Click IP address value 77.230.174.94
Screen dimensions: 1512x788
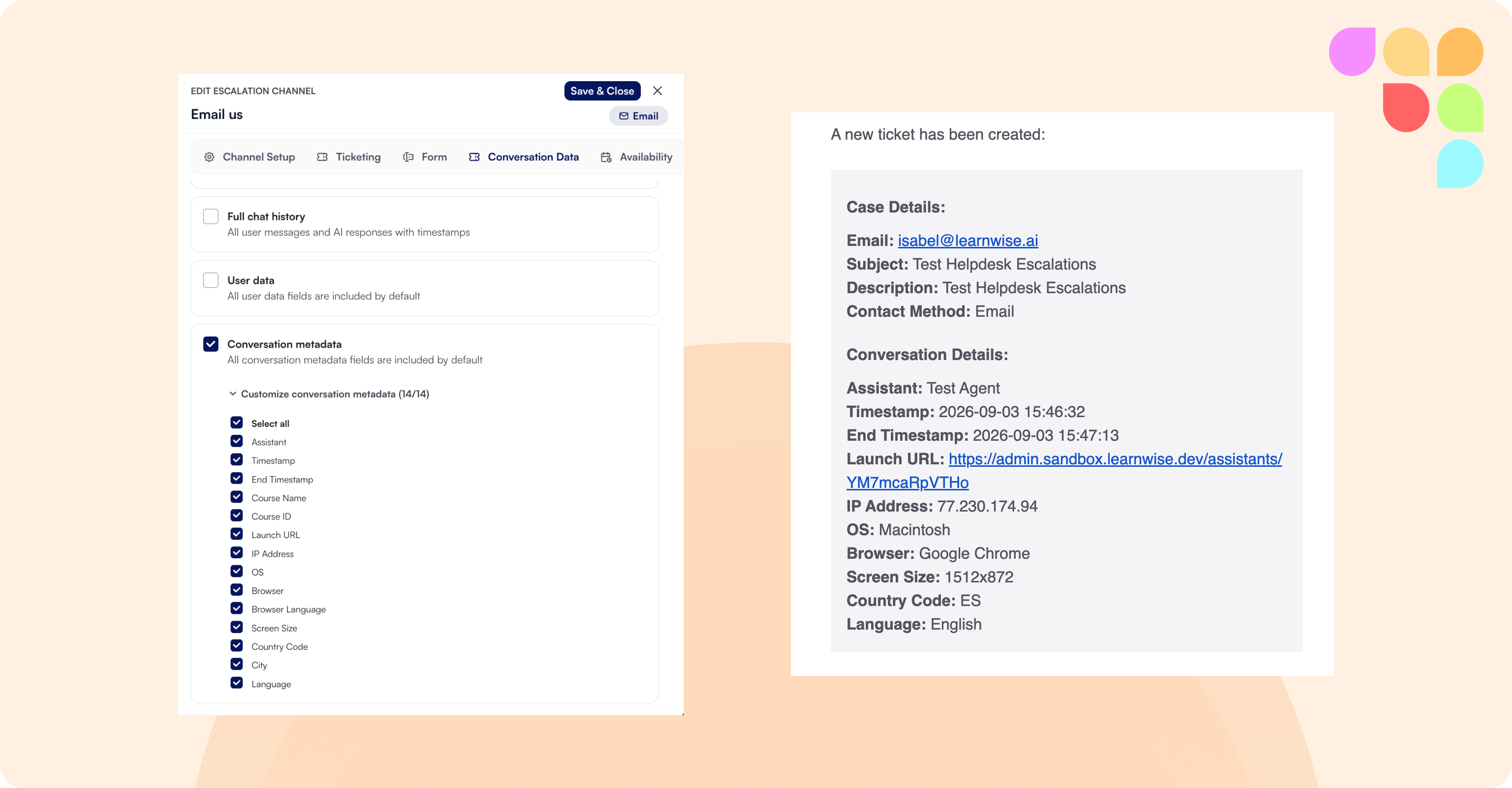[987, 506]
